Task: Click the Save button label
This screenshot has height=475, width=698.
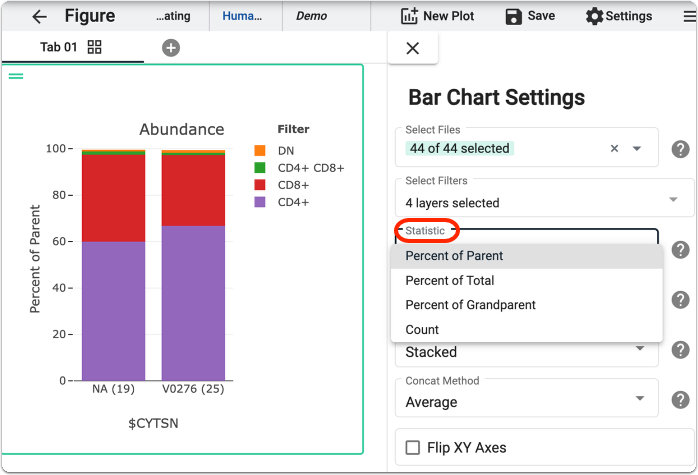Action: pos(541,16)
